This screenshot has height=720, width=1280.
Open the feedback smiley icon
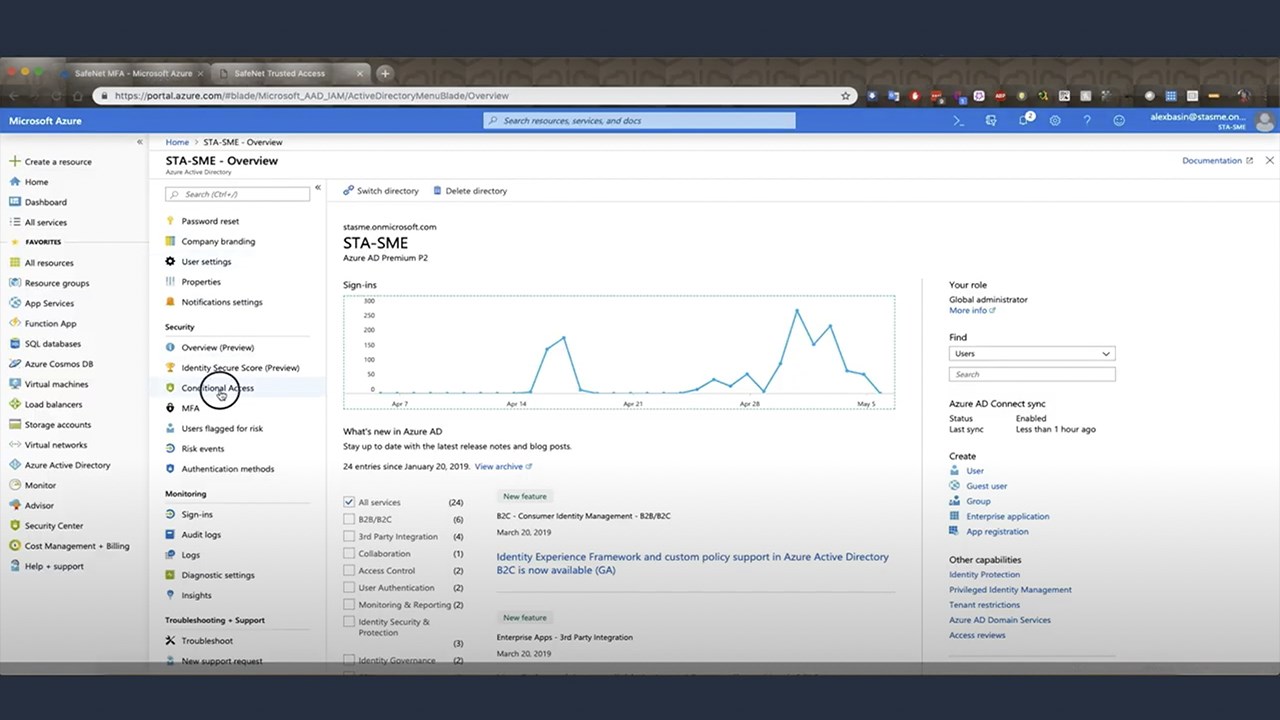click(1119, 120)
